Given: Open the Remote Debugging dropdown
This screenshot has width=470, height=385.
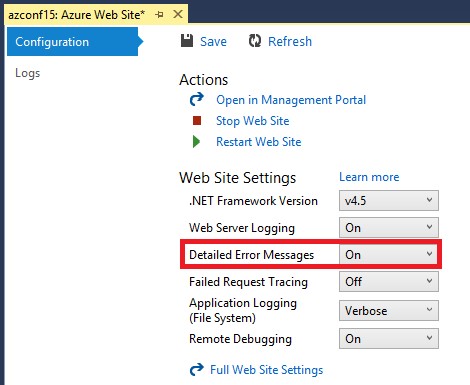Looking at the screenshot, I should 389,339.
